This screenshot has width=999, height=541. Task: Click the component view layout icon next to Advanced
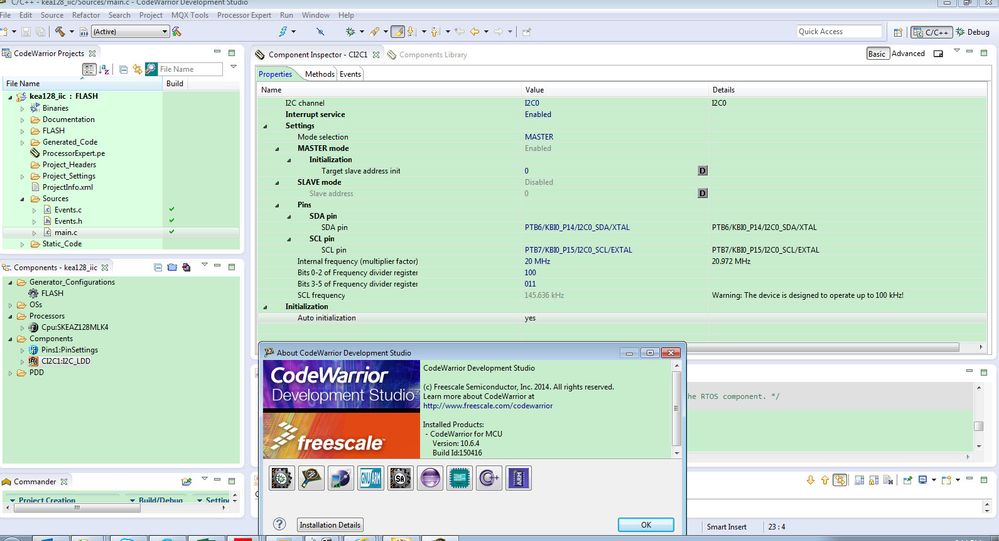(x=938, y=54)
